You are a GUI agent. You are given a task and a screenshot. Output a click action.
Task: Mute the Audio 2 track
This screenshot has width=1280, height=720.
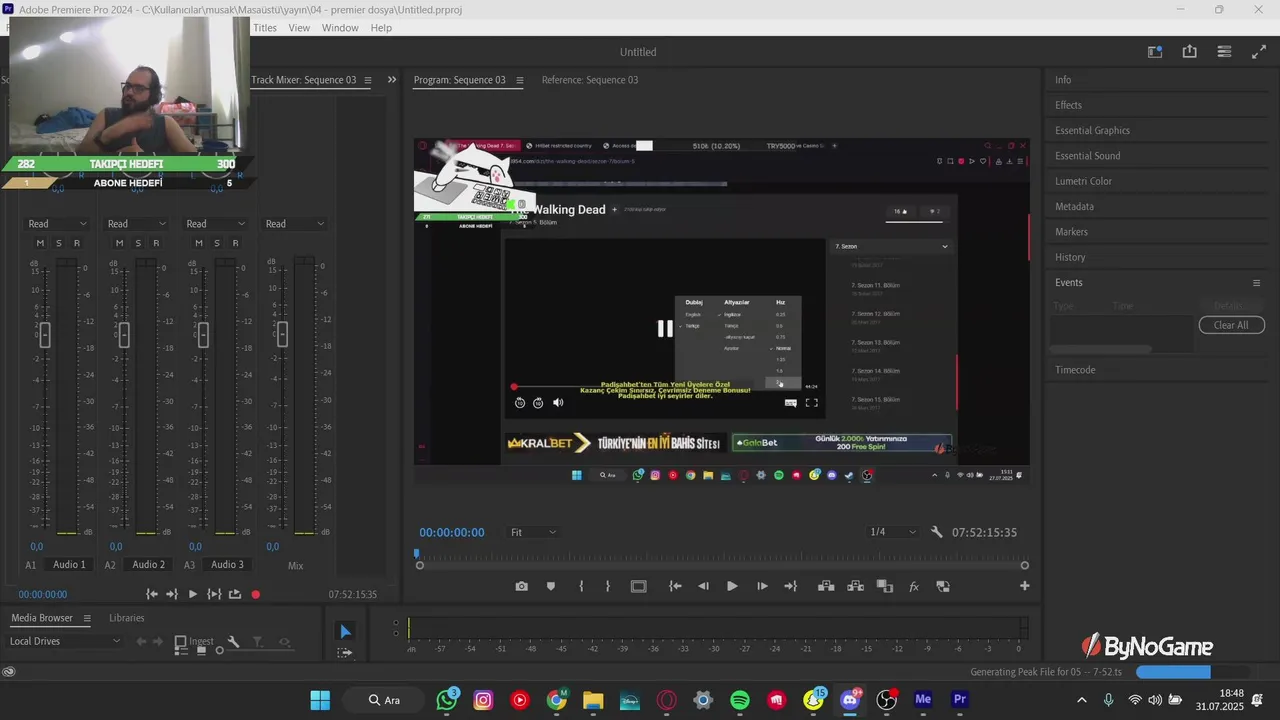[x=119, y=243]
